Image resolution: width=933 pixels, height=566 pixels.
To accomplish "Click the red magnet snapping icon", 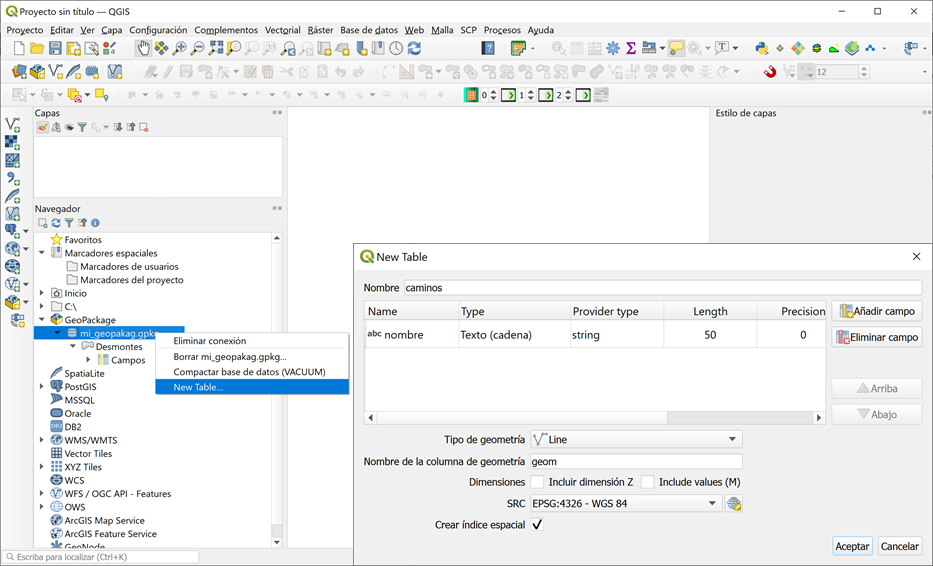I will (x=770, y=72).
